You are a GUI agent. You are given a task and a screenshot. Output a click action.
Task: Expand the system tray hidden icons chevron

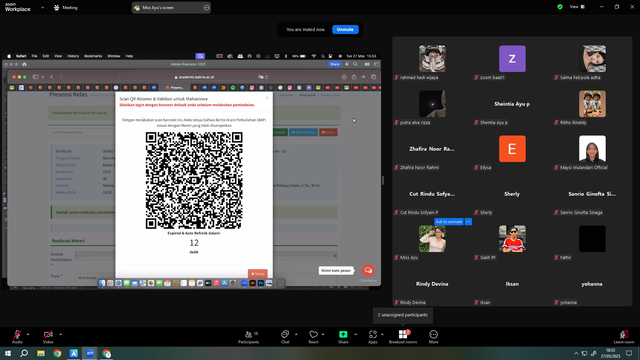[576, 353]
